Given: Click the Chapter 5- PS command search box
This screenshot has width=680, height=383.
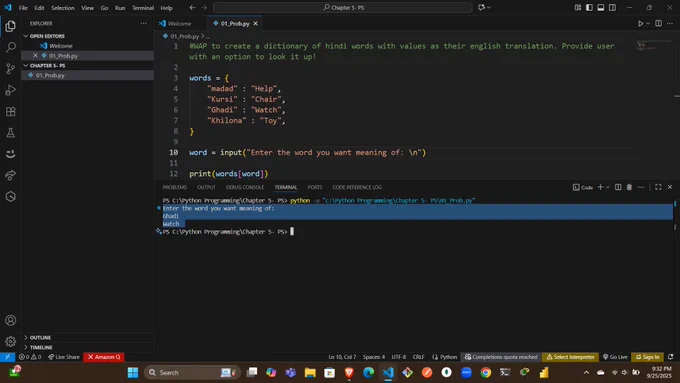Looking at the screenshot, I should coord(343,7).
